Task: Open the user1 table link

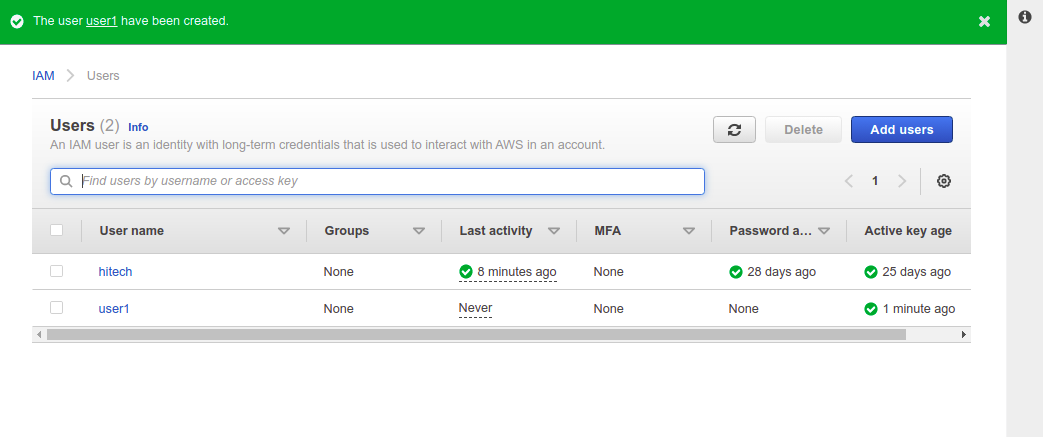Action: tap(114, 309)
